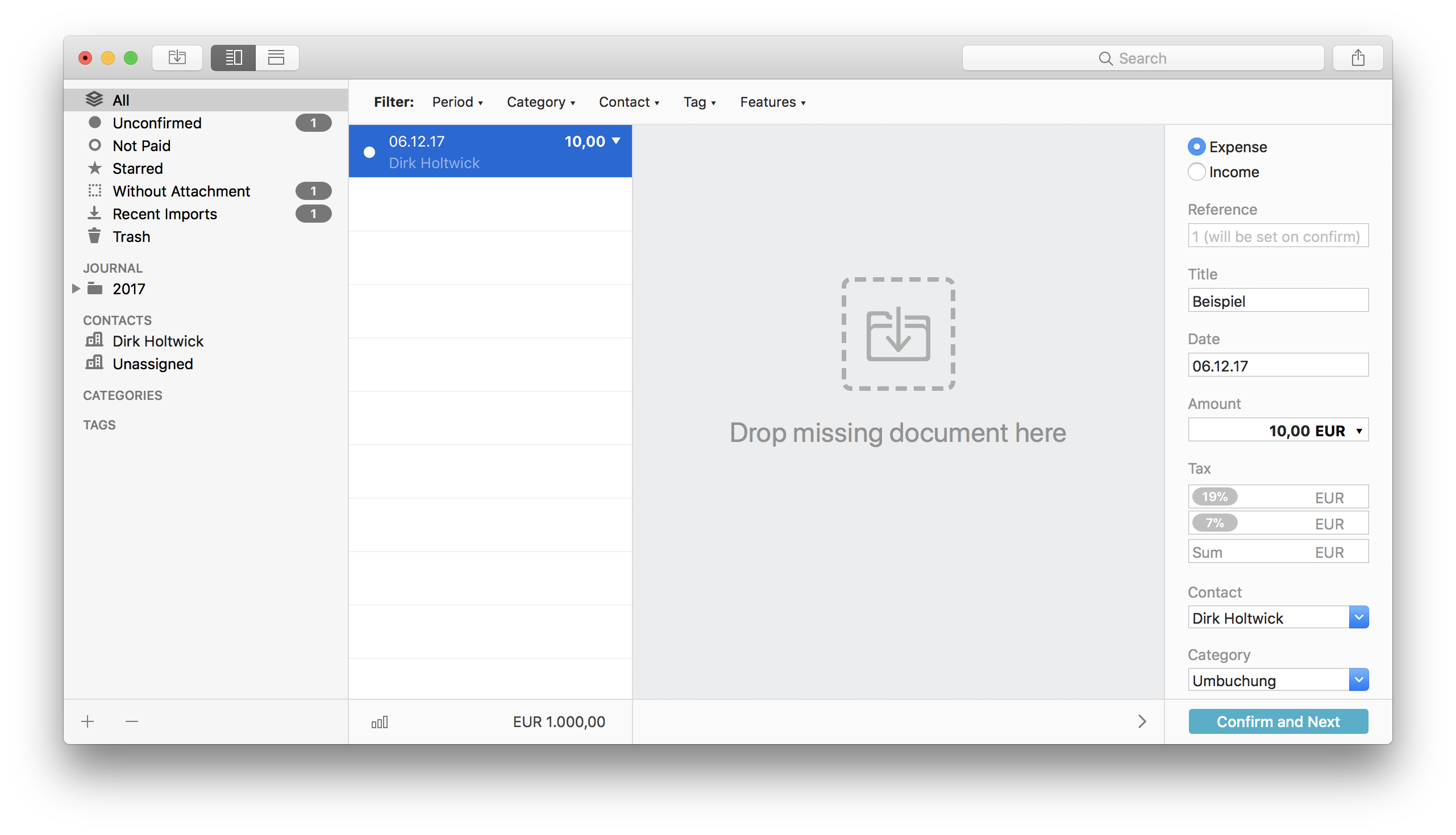Open the statistics bar chart icon
1456x835 pixels.
coord(380,722)
